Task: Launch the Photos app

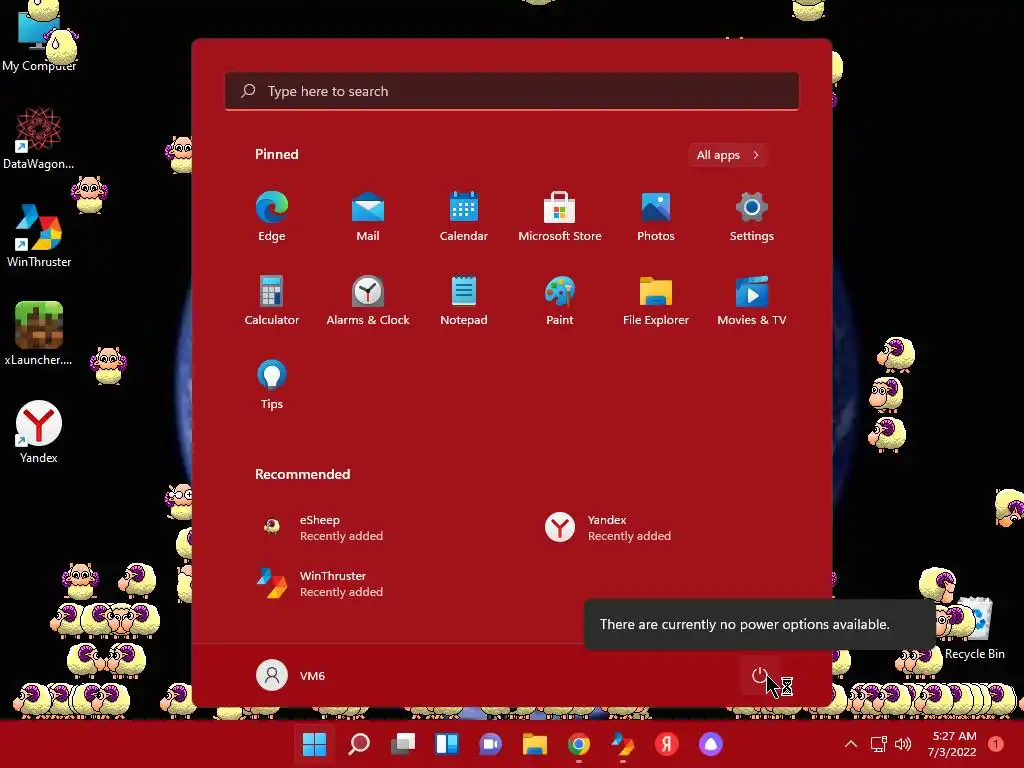Action: pyautogui.click(x=656, y=217)
